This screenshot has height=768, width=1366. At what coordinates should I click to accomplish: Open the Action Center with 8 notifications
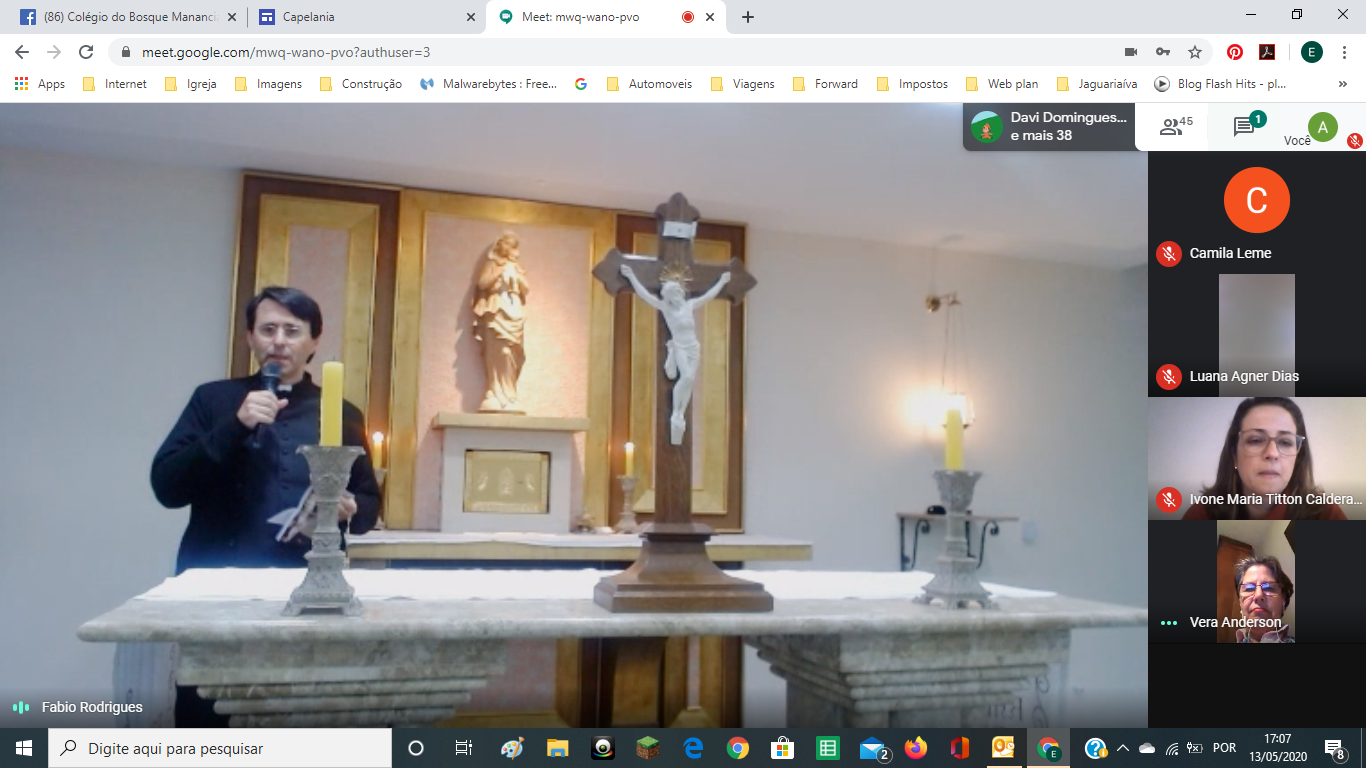[x=1334, y=748]
